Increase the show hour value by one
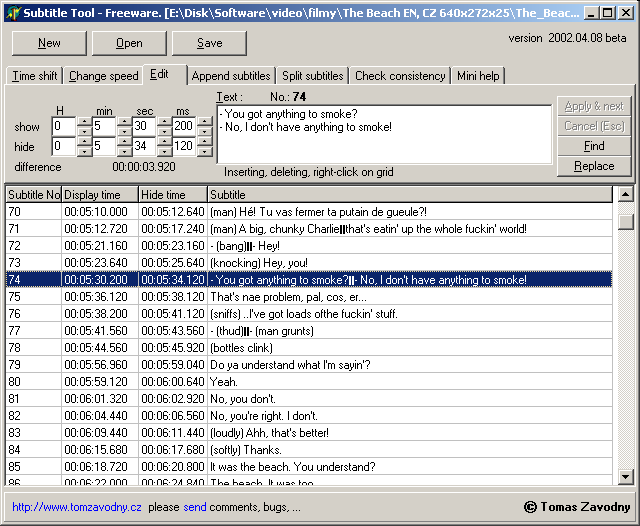Image resolution: width=640 pixels, height=526 pixels. [83, 122]
